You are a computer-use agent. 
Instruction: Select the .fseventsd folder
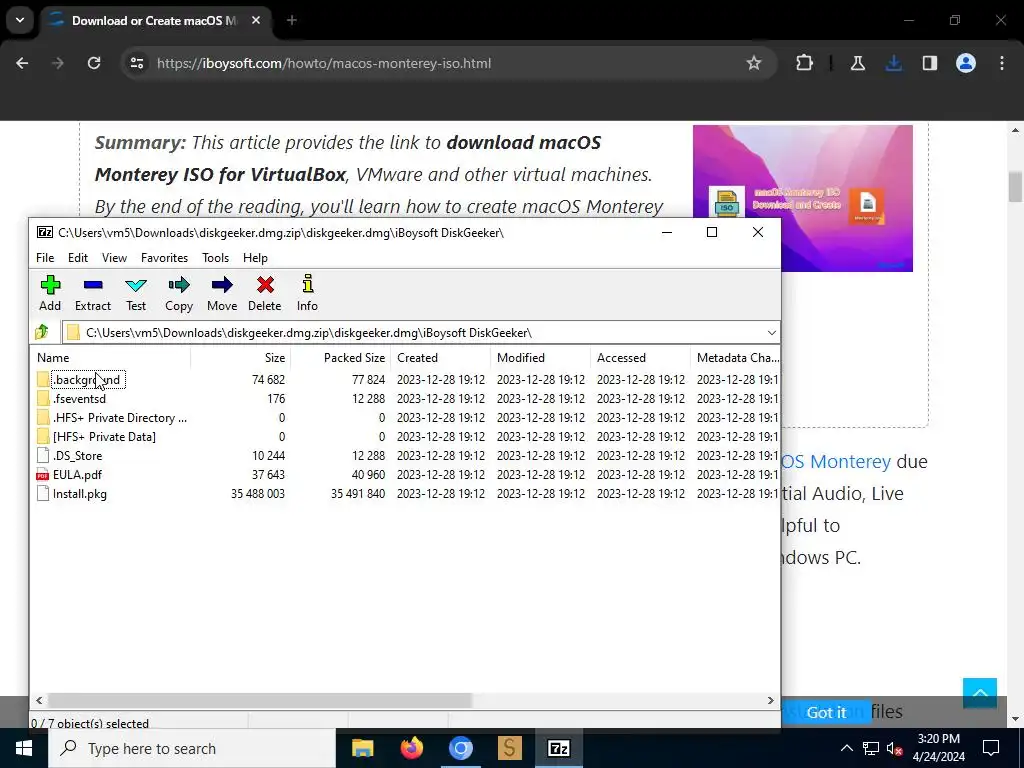coord(79,398)
